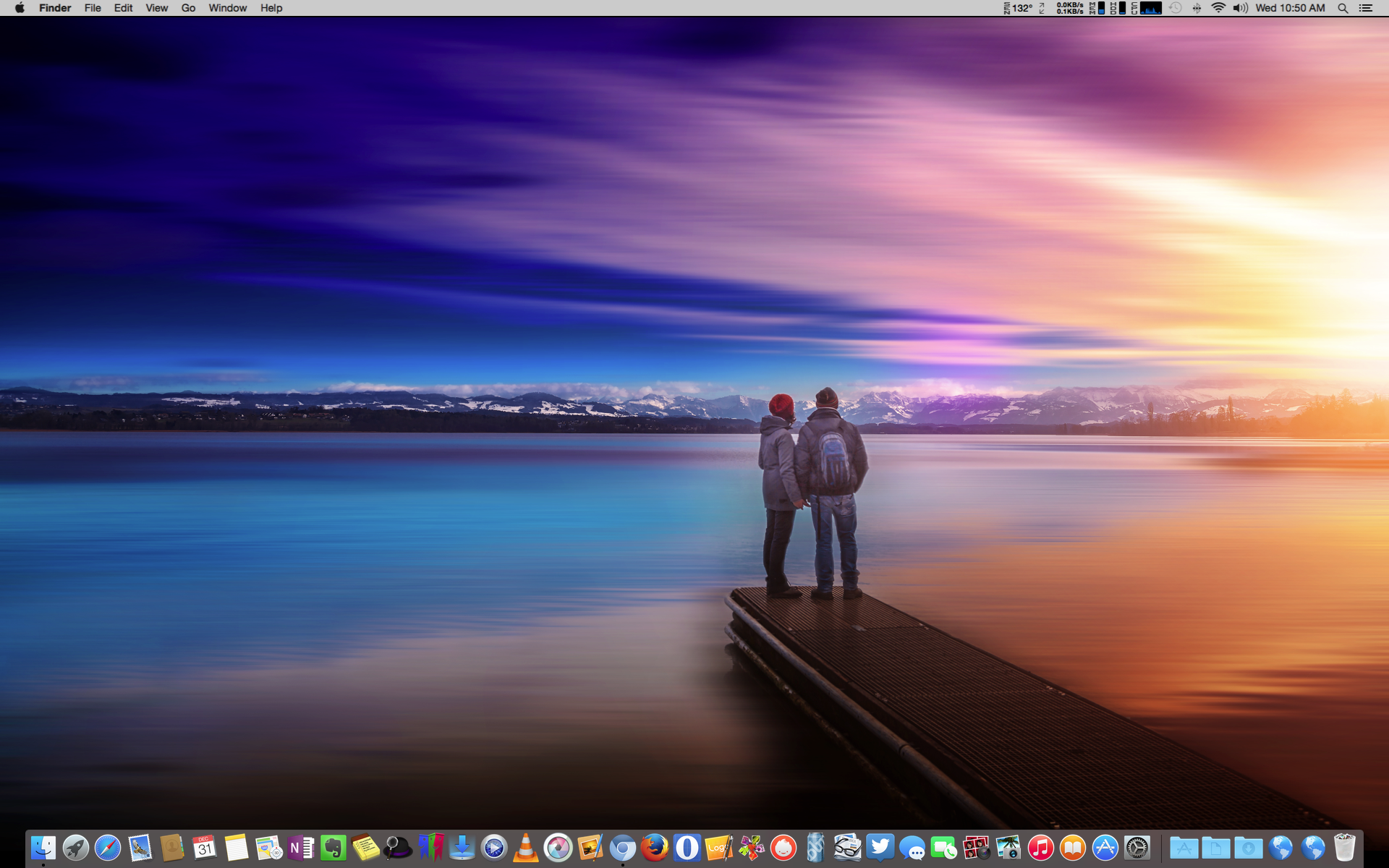Click the clock showing Wed 10:50 AM

[1291, 8]
